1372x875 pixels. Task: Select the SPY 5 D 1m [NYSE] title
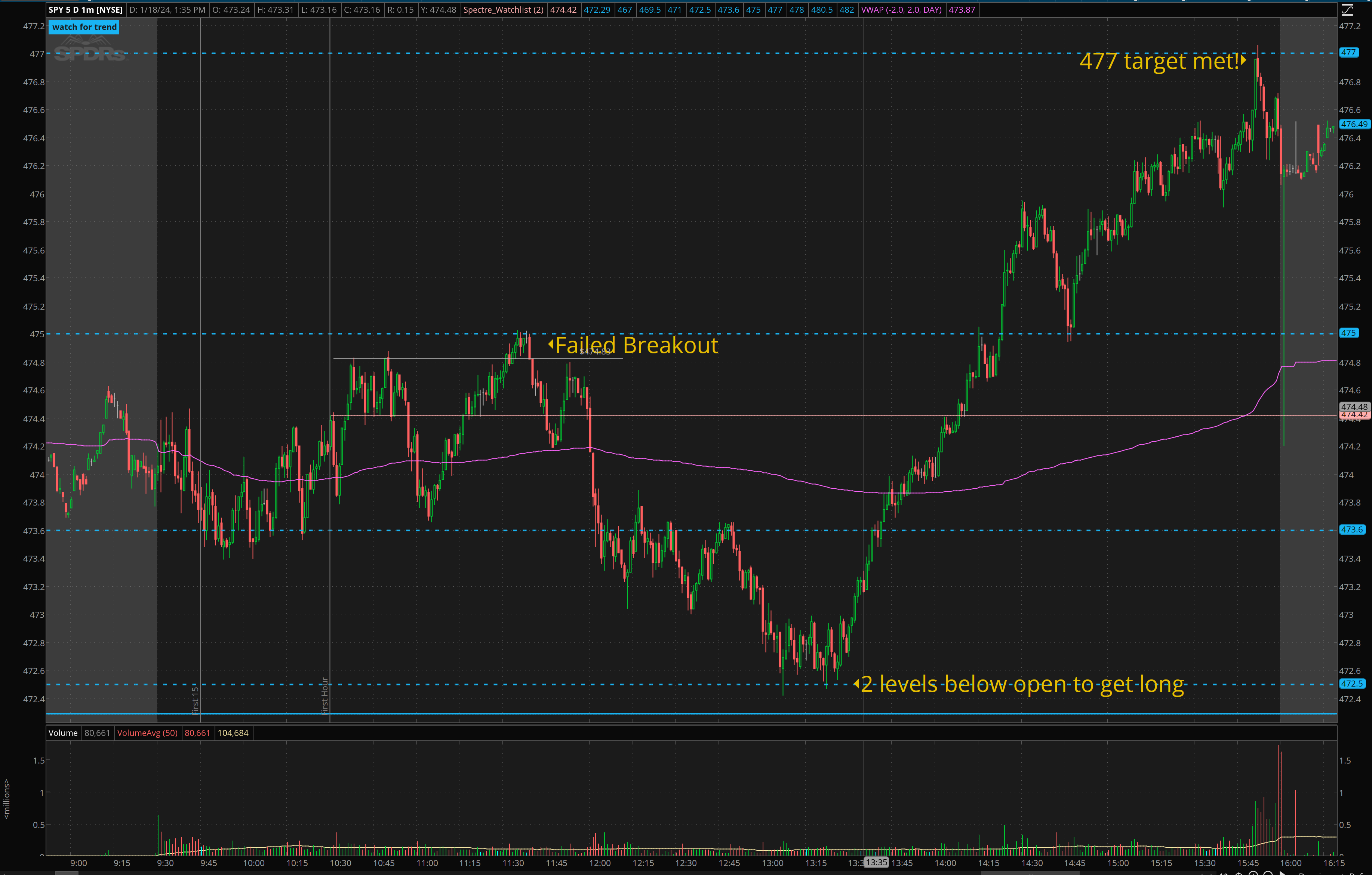coord(86,10)
